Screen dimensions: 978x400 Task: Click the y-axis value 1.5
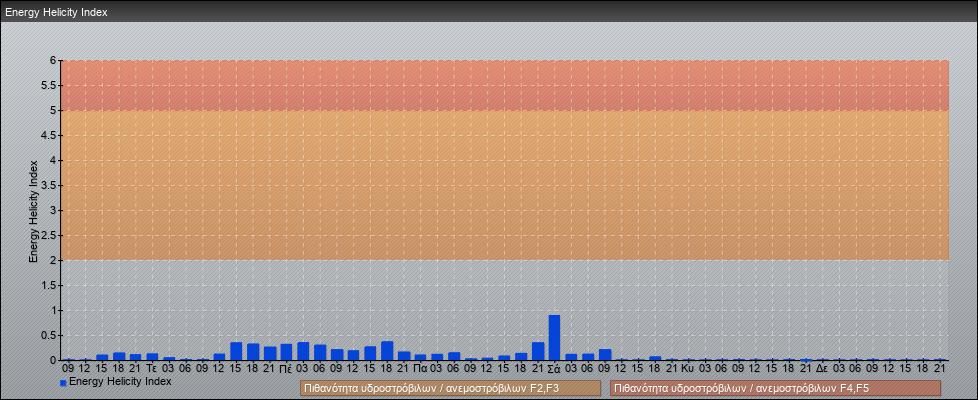coord(50,285)
